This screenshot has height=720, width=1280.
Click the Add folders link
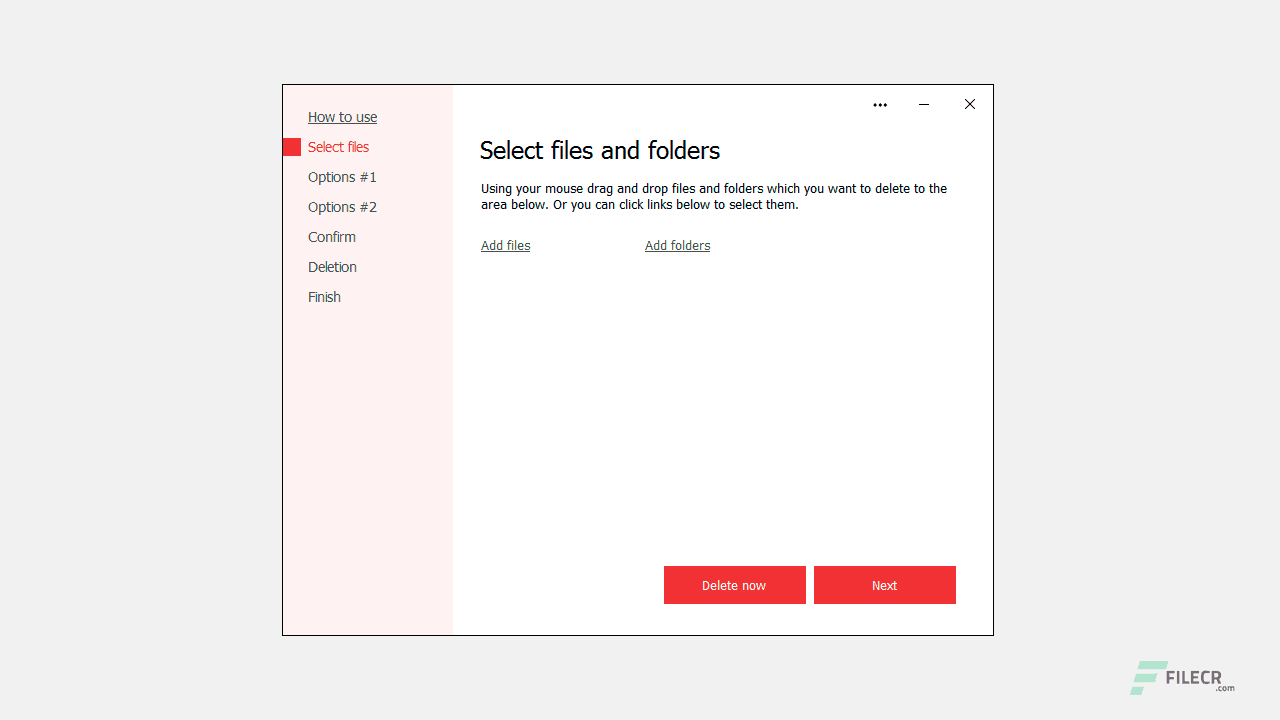677,245
